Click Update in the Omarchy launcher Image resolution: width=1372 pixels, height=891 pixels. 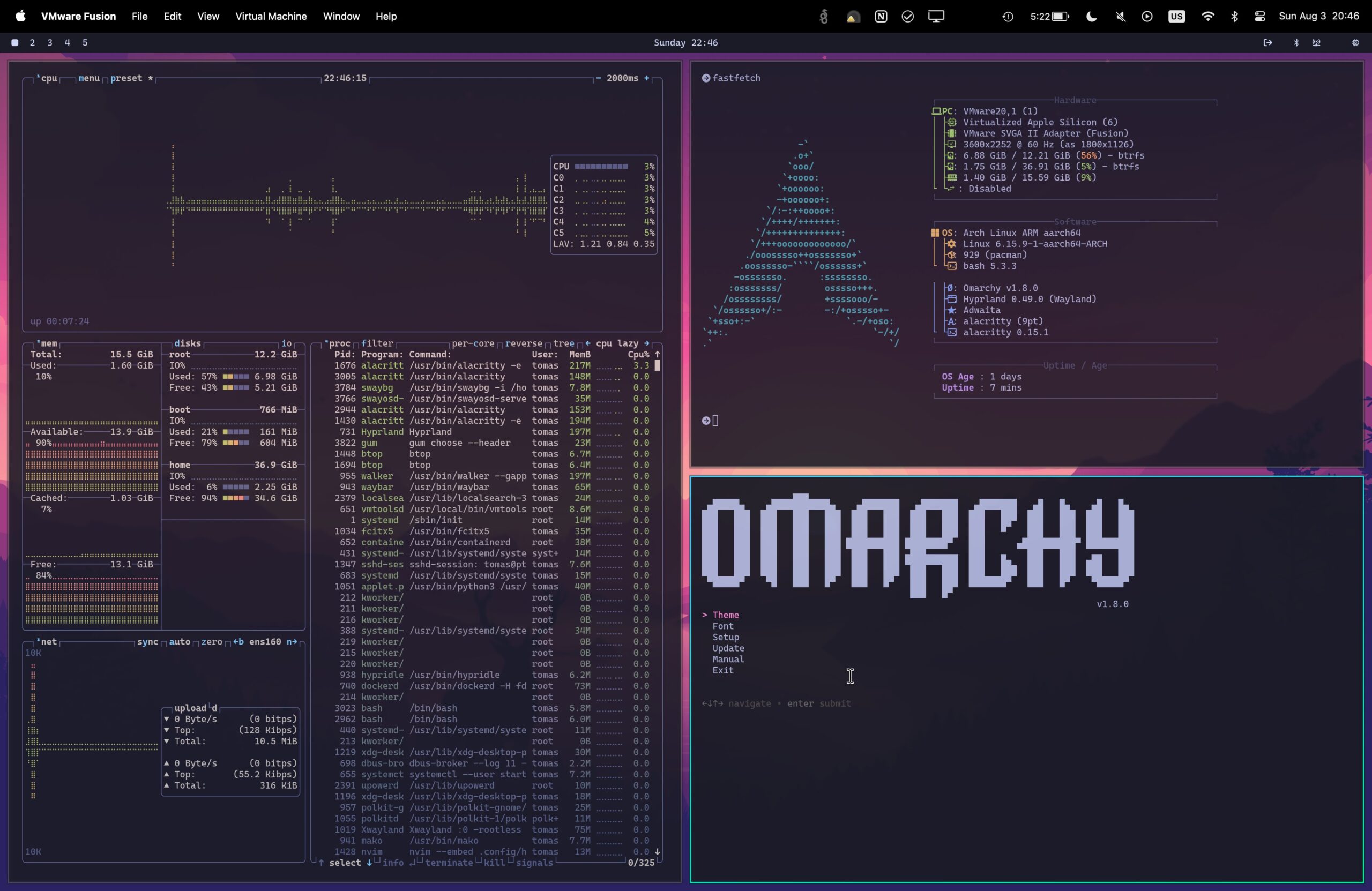pyautogui.click(x=729, y=648)
